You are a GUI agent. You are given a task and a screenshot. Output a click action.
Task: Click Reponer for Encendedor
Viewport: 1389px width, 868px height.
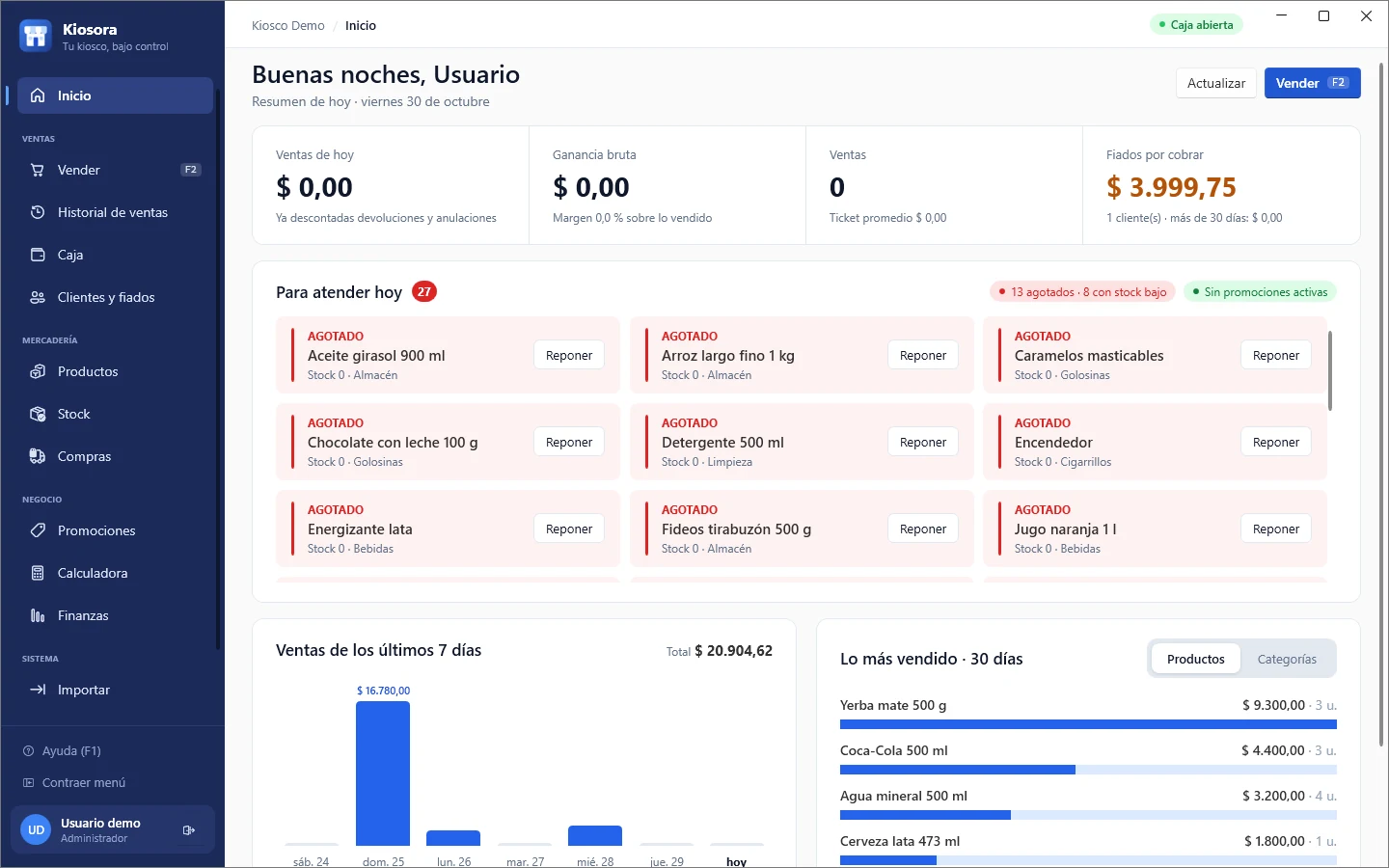(1276, 442)
